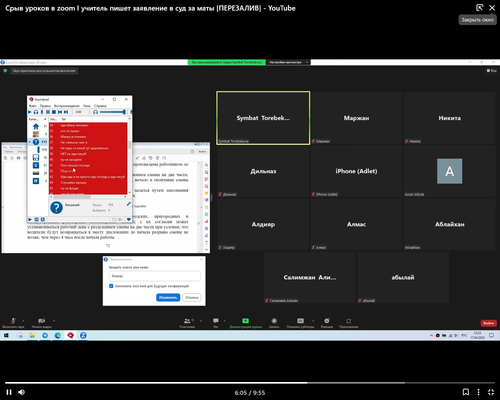Click the blue Изменить button
The height and width of the screenshot is (400, 500).
[x=168, y=297]
